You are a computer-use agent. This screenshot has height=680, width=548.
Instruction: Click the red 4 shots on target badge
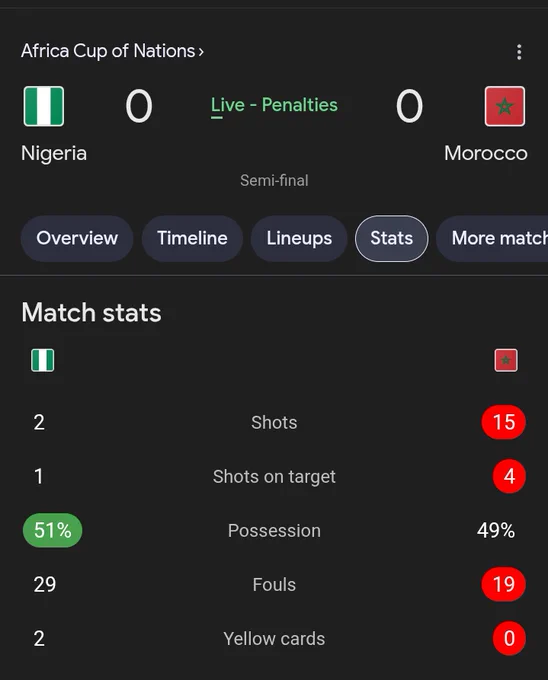509,476
